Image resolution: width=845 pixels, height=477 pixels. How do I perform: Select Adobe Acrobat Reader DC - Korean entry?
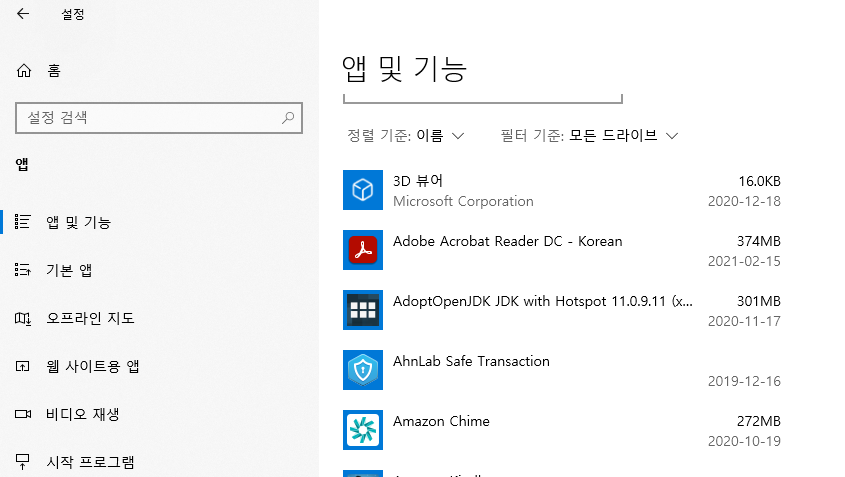point(508,241)
